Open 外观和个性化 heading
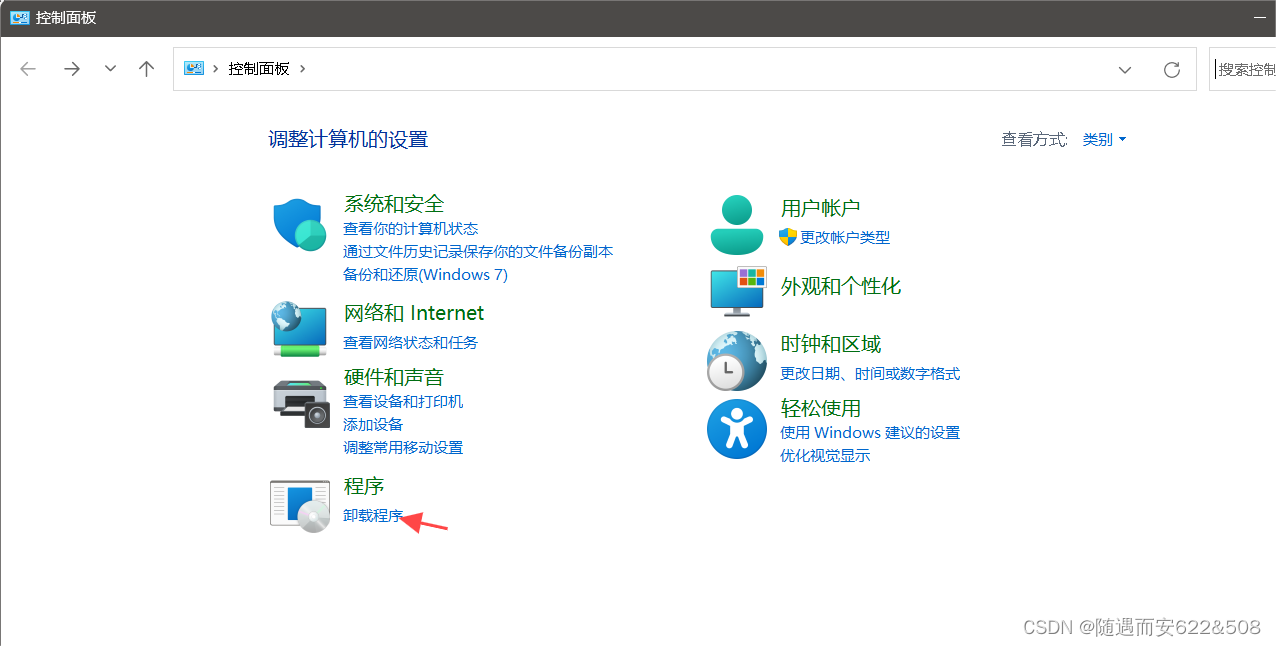This screenshot has height=646, width=1276. click(841, 287)
